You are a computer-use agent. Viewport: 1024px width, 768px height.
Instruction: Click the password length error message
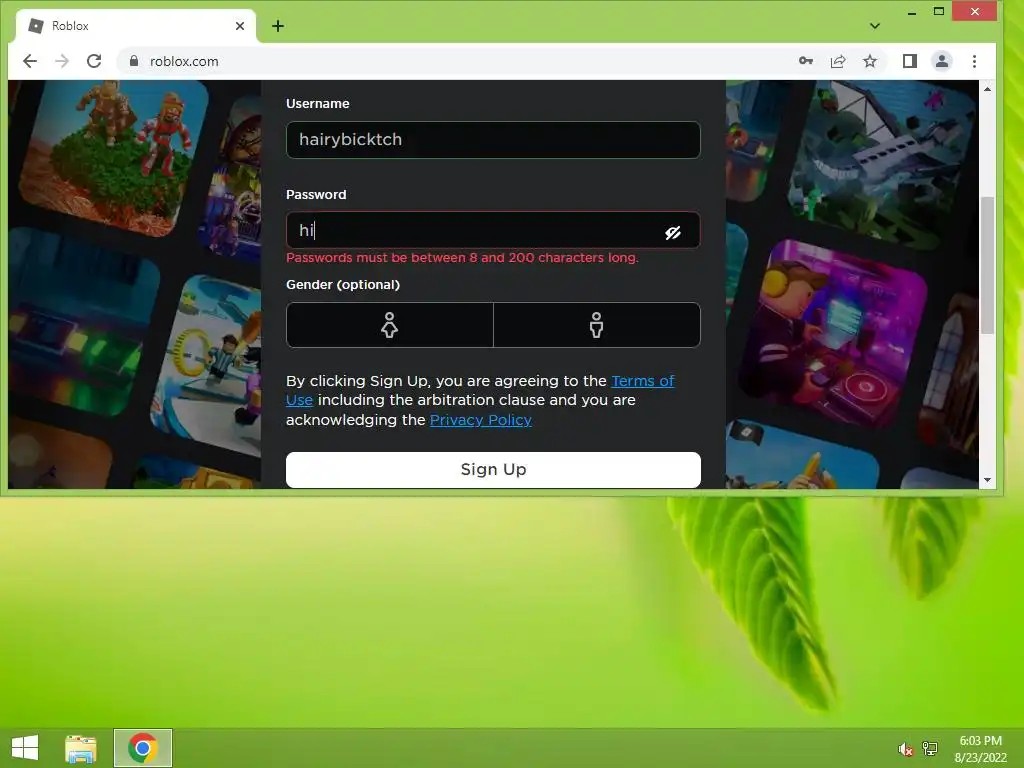(462, 257)
